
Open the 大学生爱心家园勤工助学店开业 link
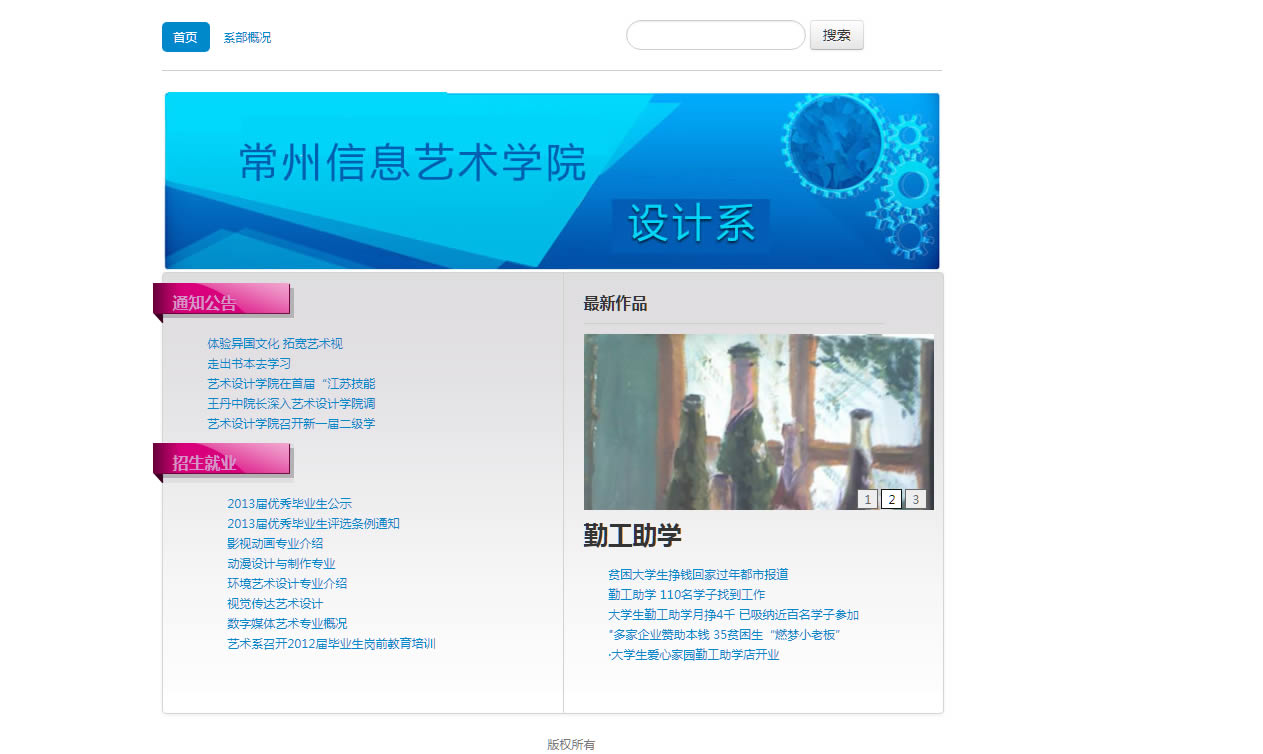point(694,655)
